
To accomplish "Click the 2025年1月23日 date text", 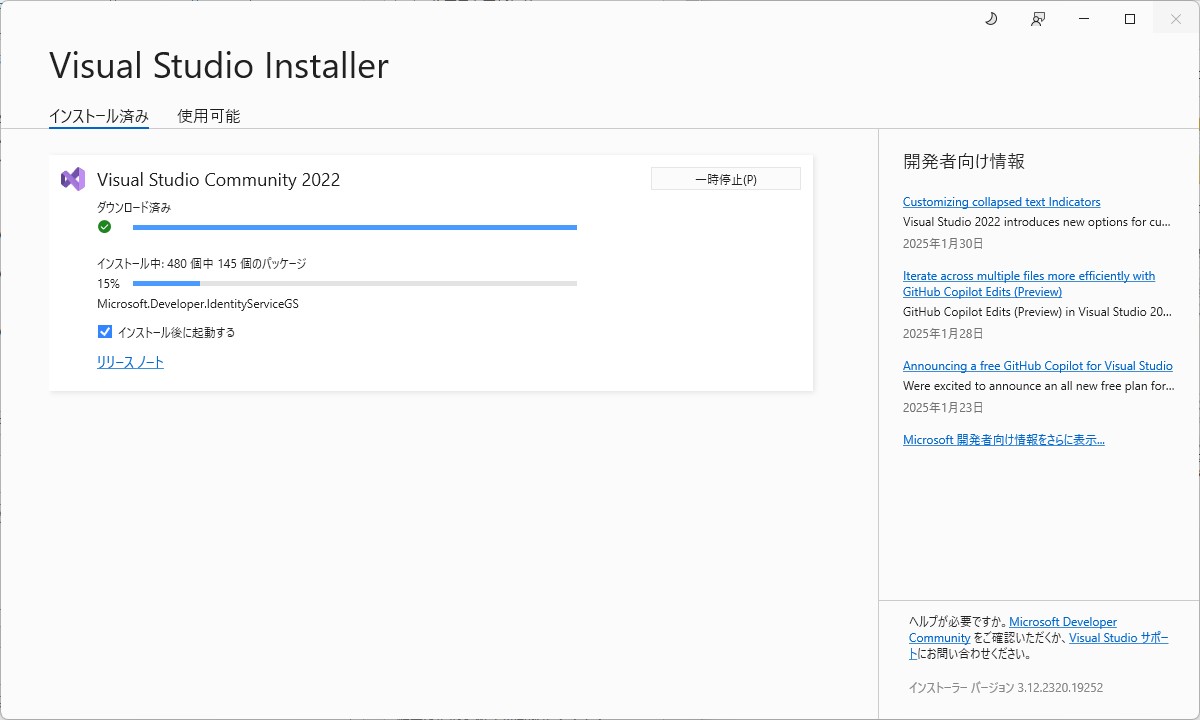I will coord(943,408).
